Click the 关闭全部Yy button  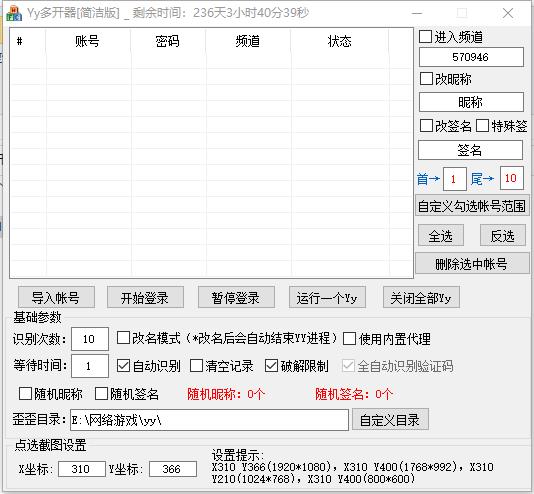(421, 298)
